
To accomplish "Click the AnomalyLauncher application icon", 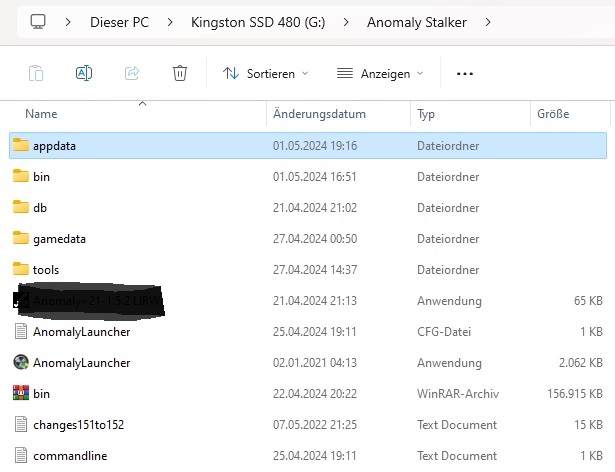I will tap(21, 362).
